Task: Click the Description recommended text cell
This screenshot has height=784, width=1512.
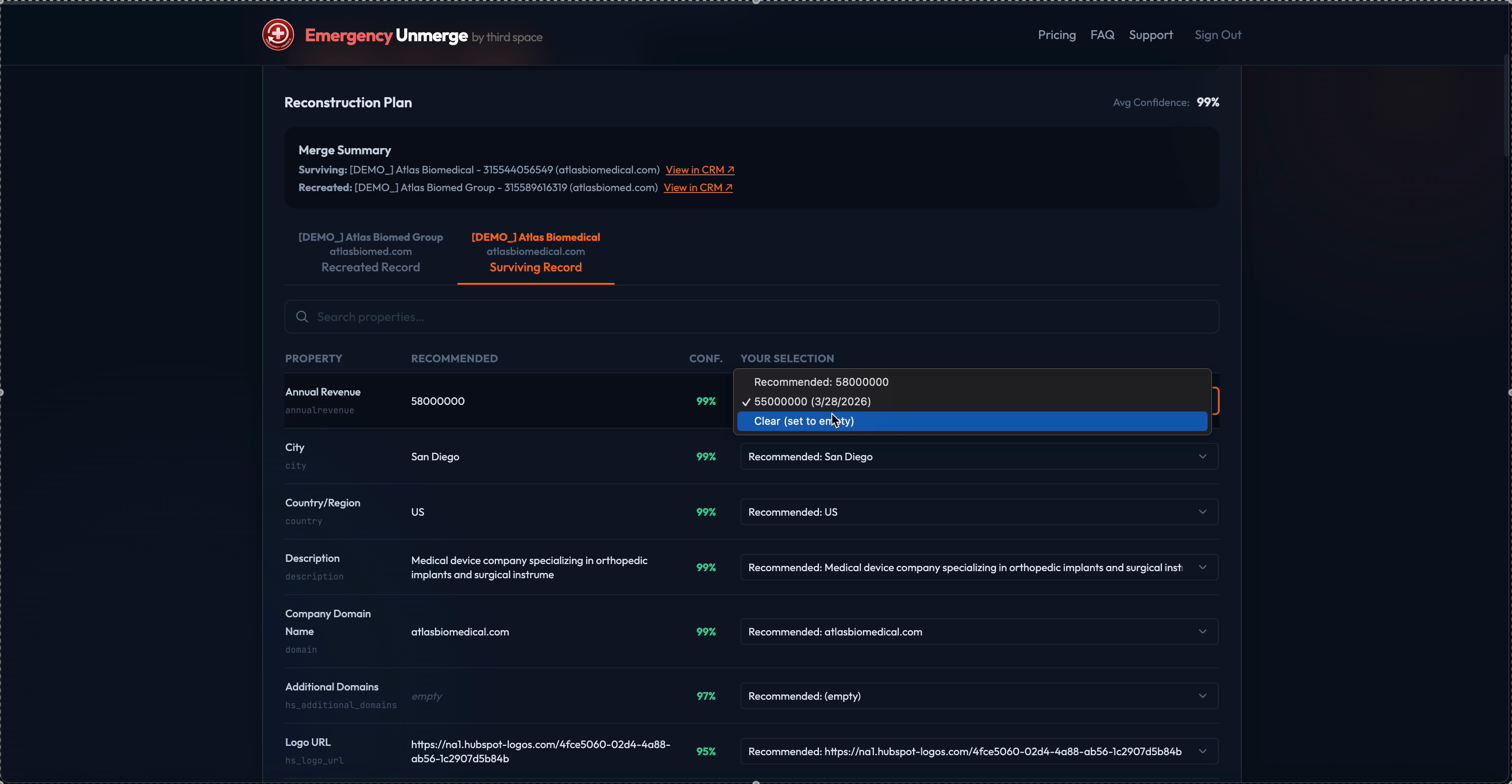Action: click(529, 568)
